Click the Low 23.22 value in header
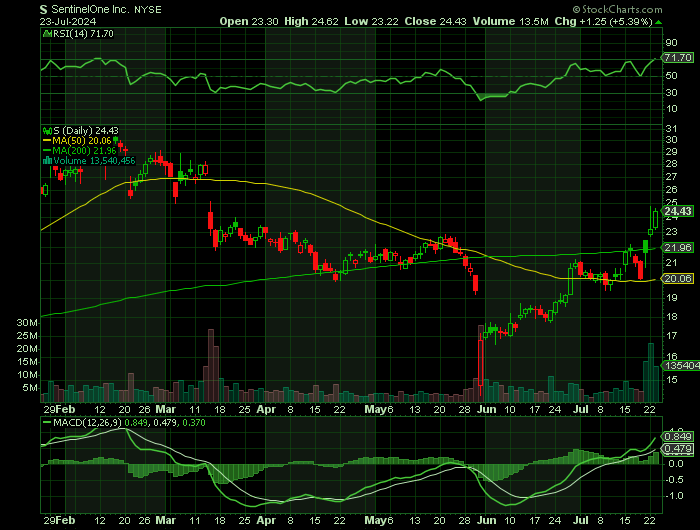The image size is (700, 530). click(x=371, y=21)
